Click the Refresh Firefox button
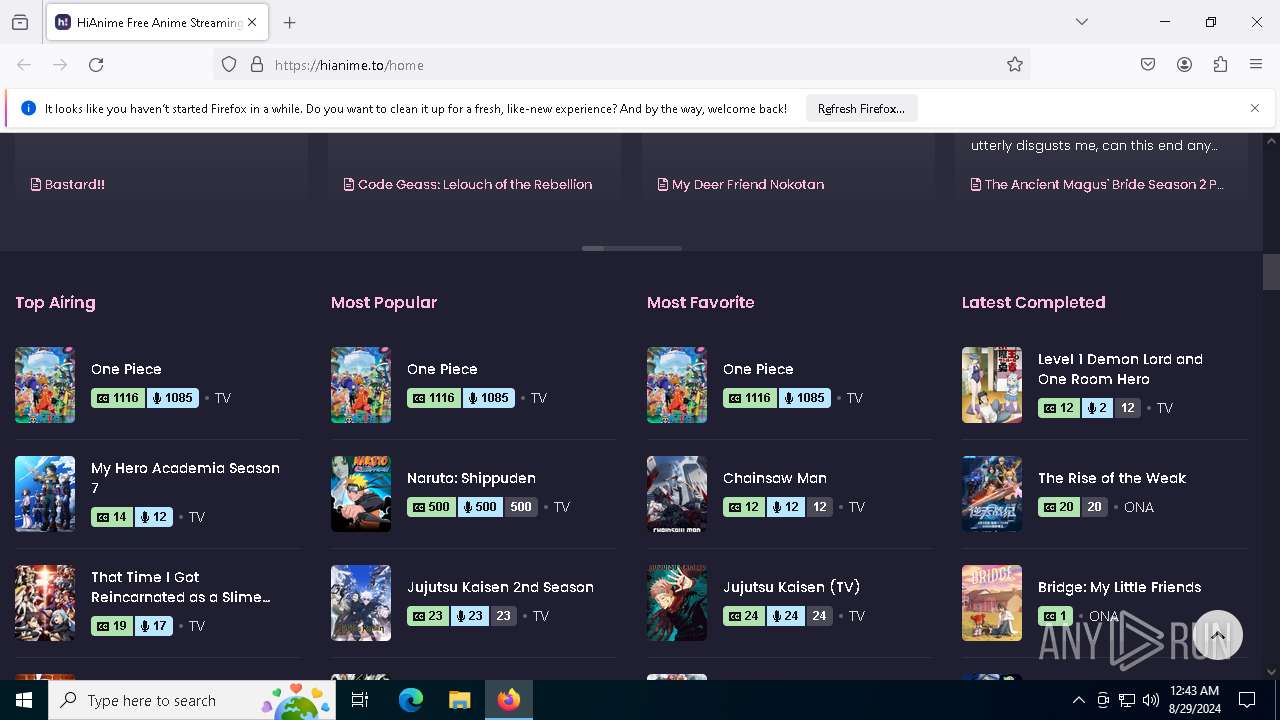The height and width of the screenshot is (720, 1280). [x=861, y=108]
